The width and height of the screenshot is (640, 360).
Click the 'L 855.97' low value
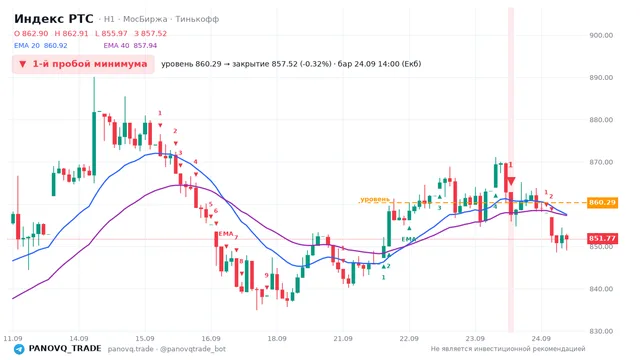coord(111,33)
